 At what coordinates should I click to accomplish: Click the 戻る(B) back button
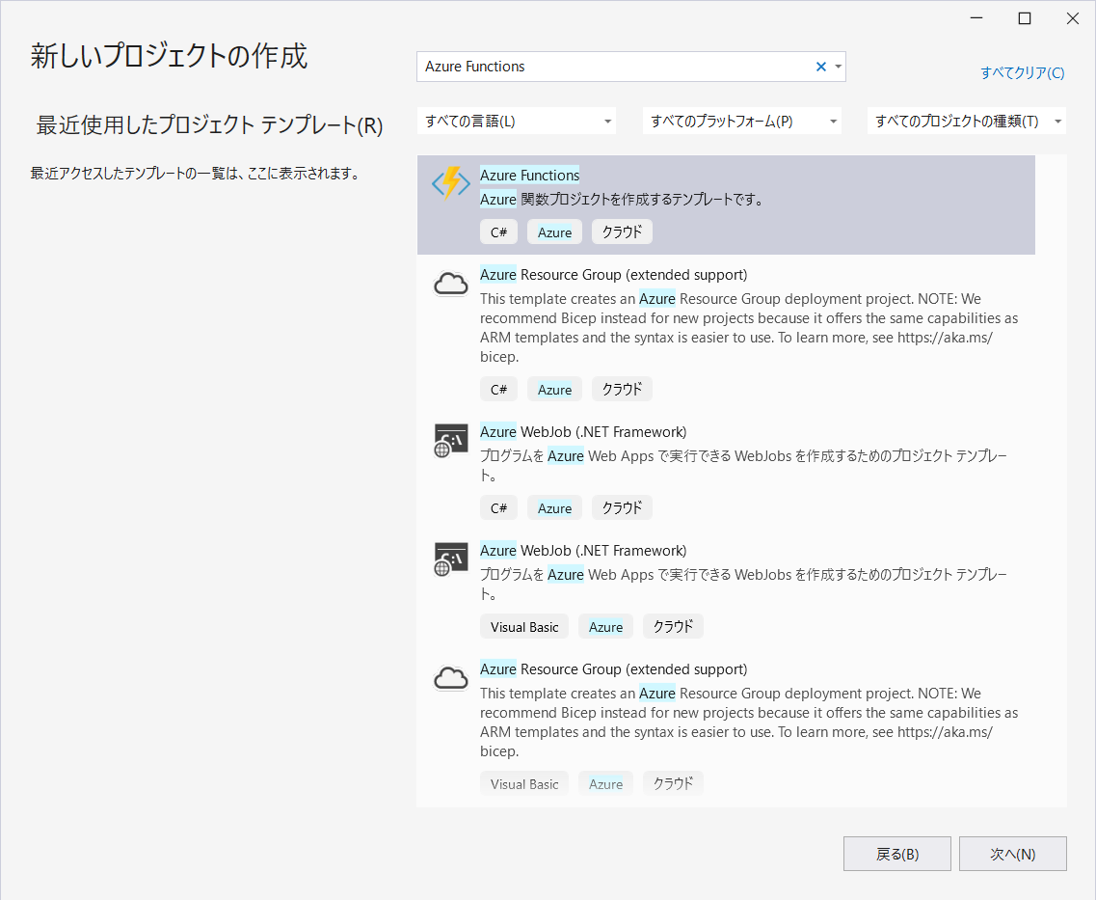897,854
